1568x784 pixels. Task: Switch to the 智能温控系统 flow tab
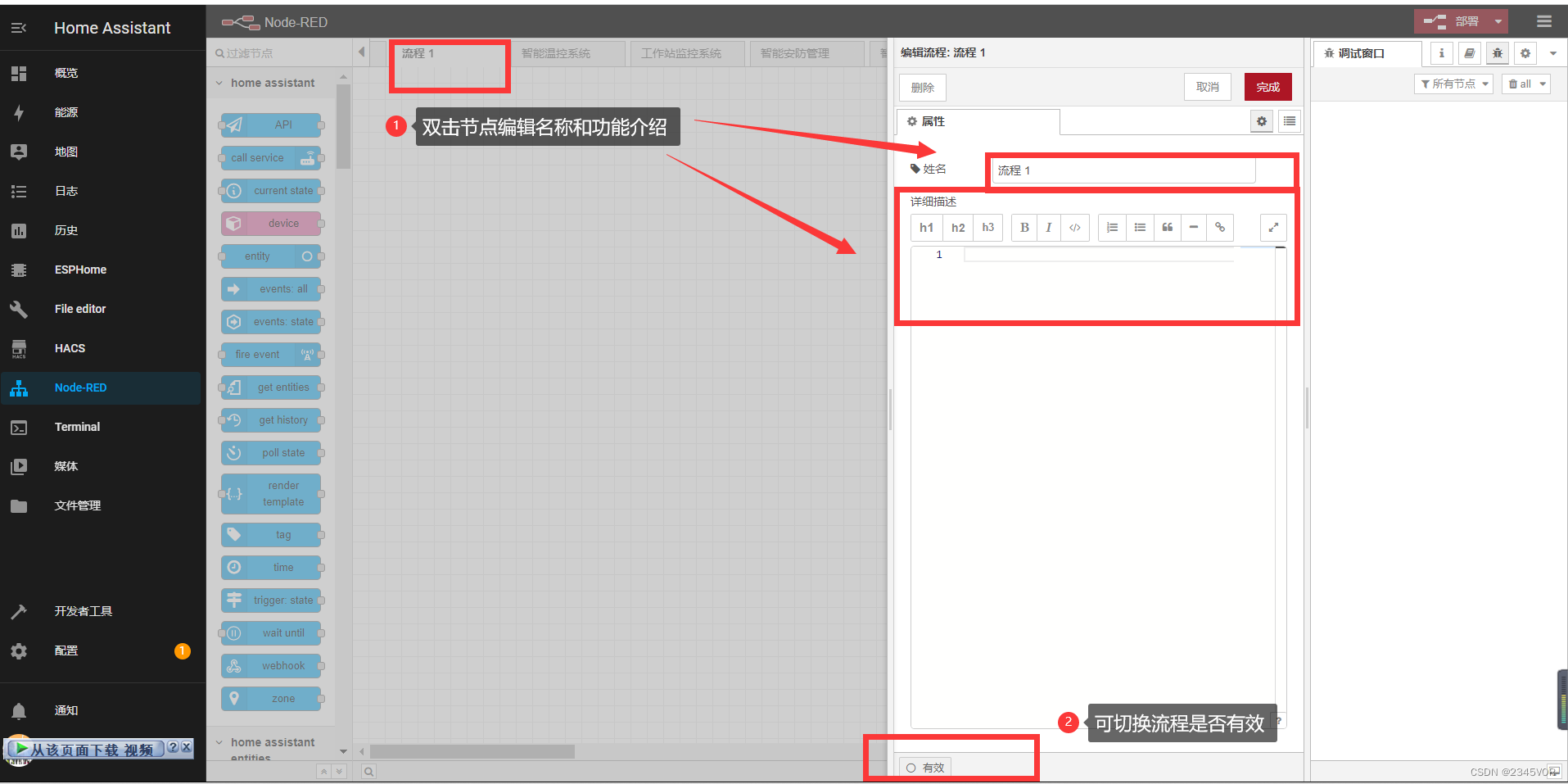tap(556, 53)
